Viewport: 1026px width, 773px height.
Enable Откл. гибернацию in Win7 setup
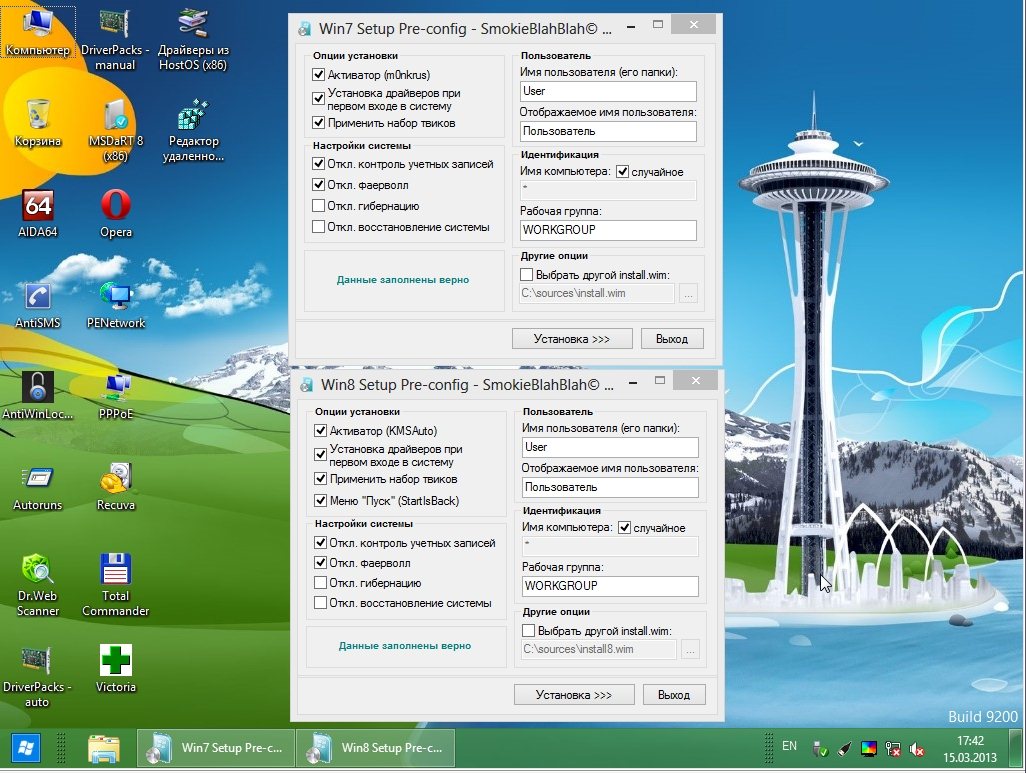(x=319, y=206)
